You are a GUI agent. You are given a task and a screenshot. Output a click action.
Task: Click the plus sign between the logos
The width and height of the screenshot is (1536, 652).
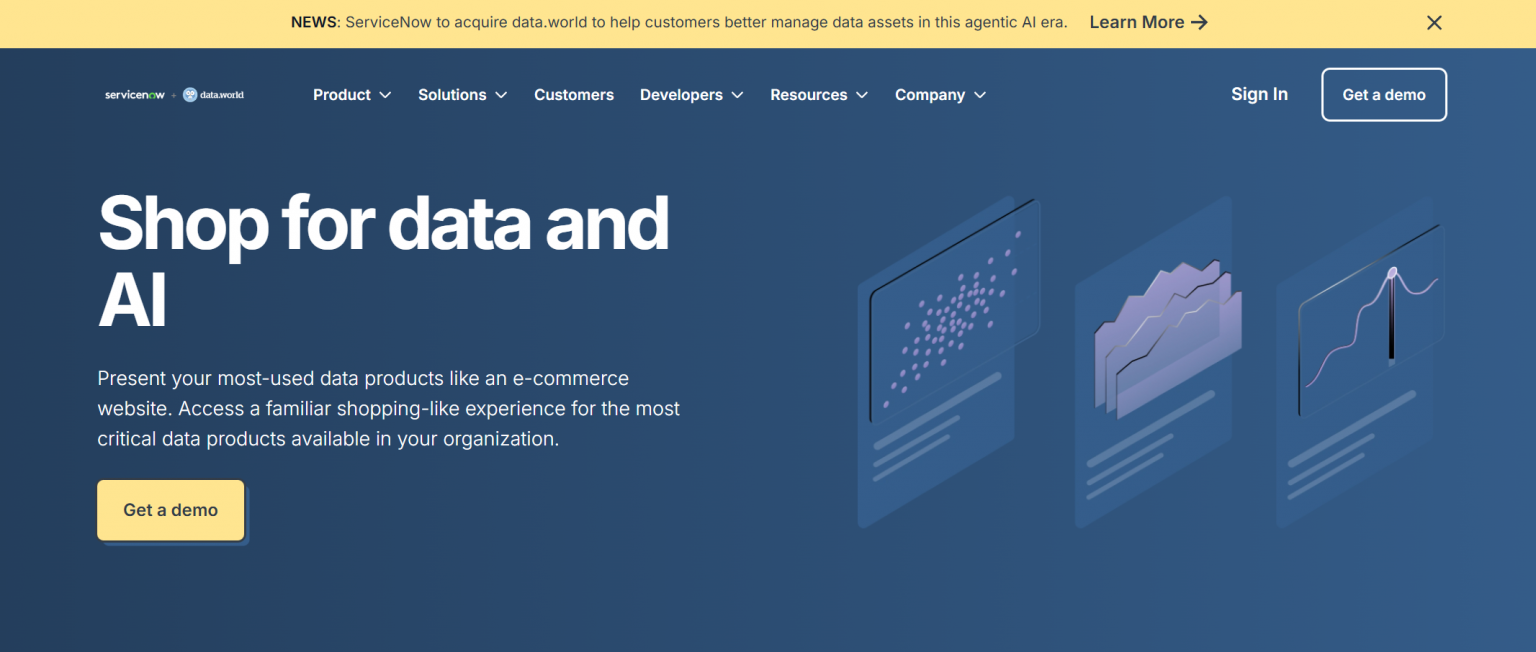point(172,94)
